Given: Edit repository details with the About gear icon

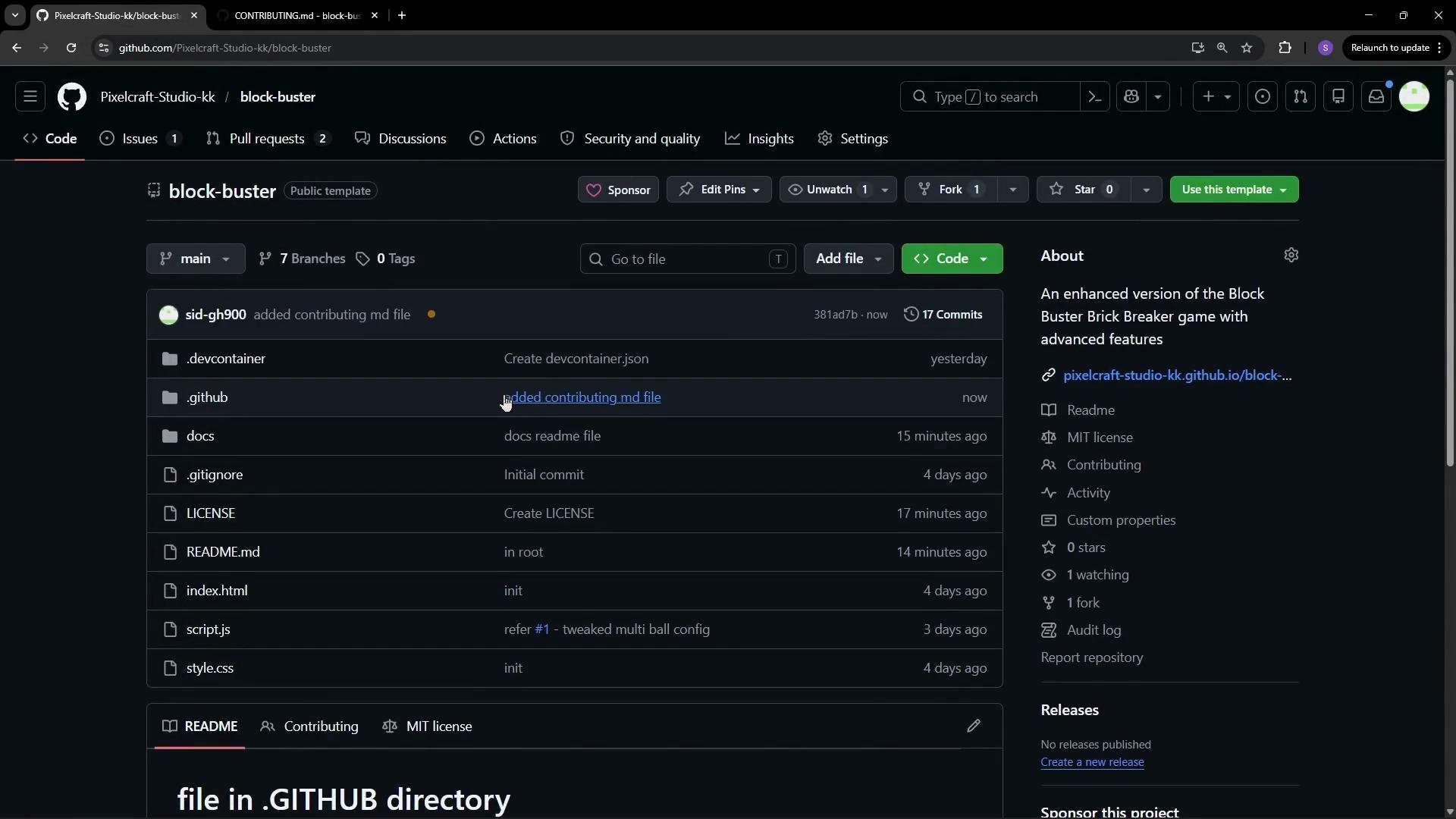Looking at the screenshot, I should (x=1291, y=256).
